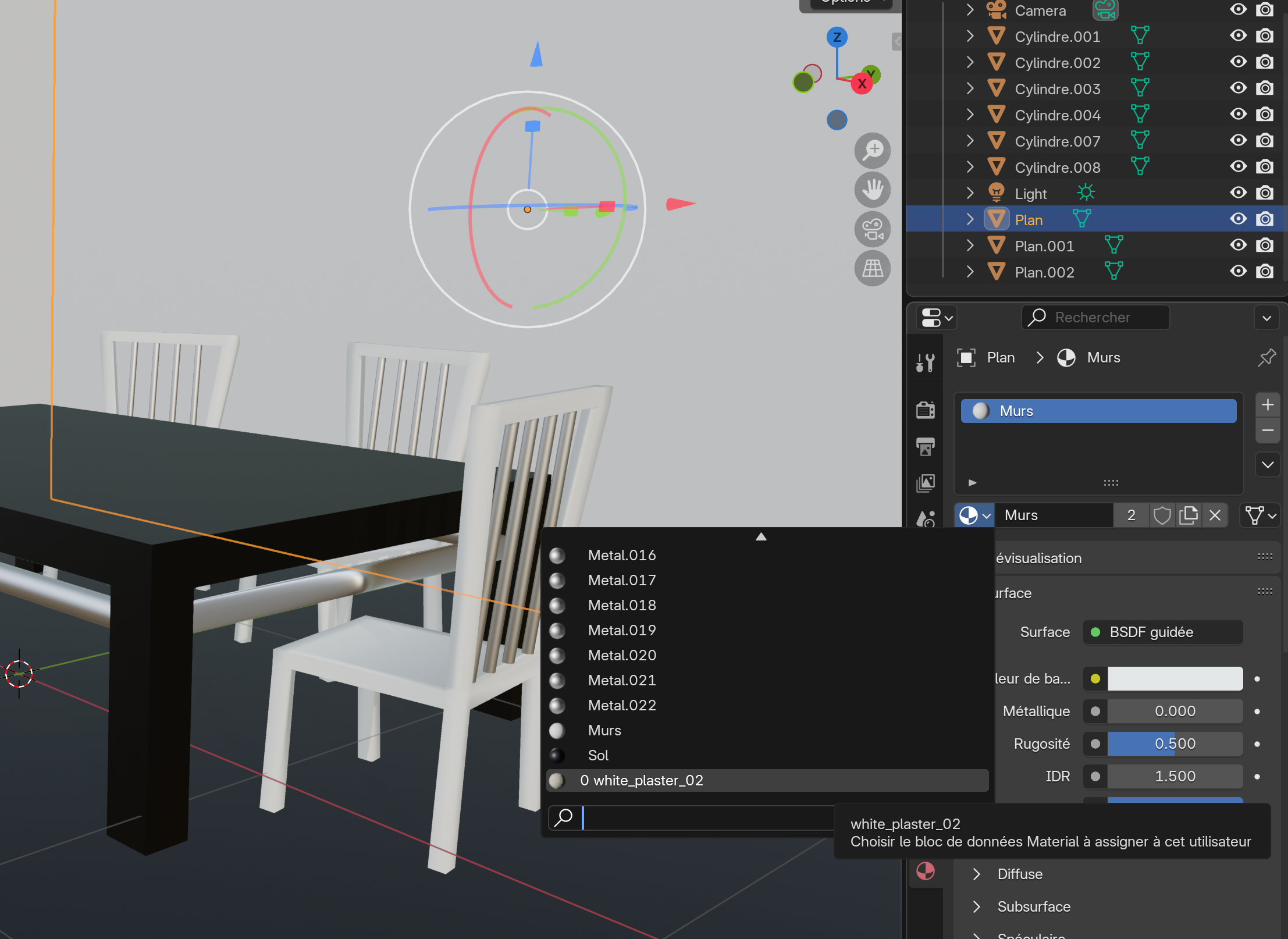
Task: Duplicate material with new-copy icon
Action: pyautogui.click(x=1188, y=515)
